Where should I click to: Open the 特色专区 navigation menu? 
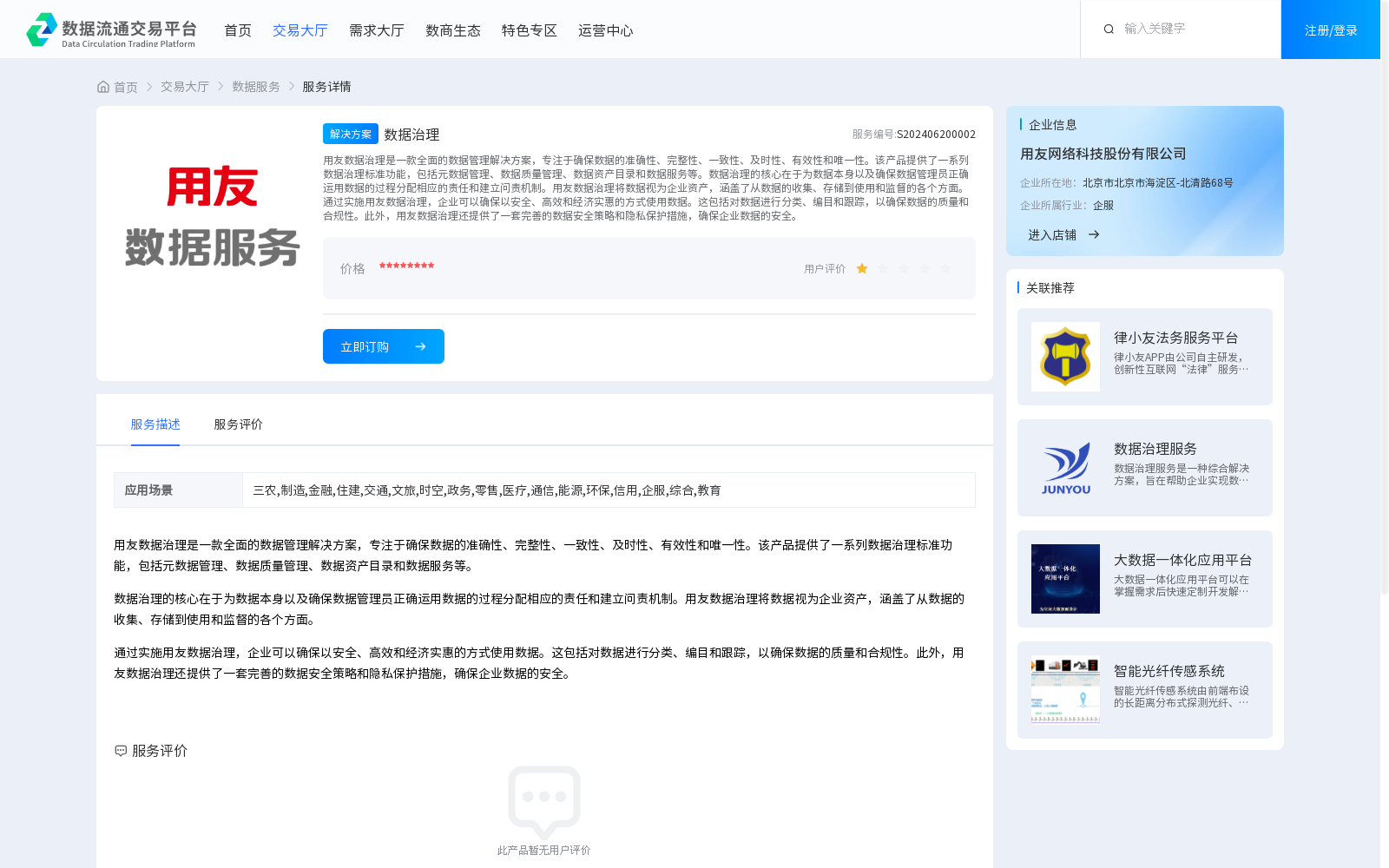coord(530,30)
